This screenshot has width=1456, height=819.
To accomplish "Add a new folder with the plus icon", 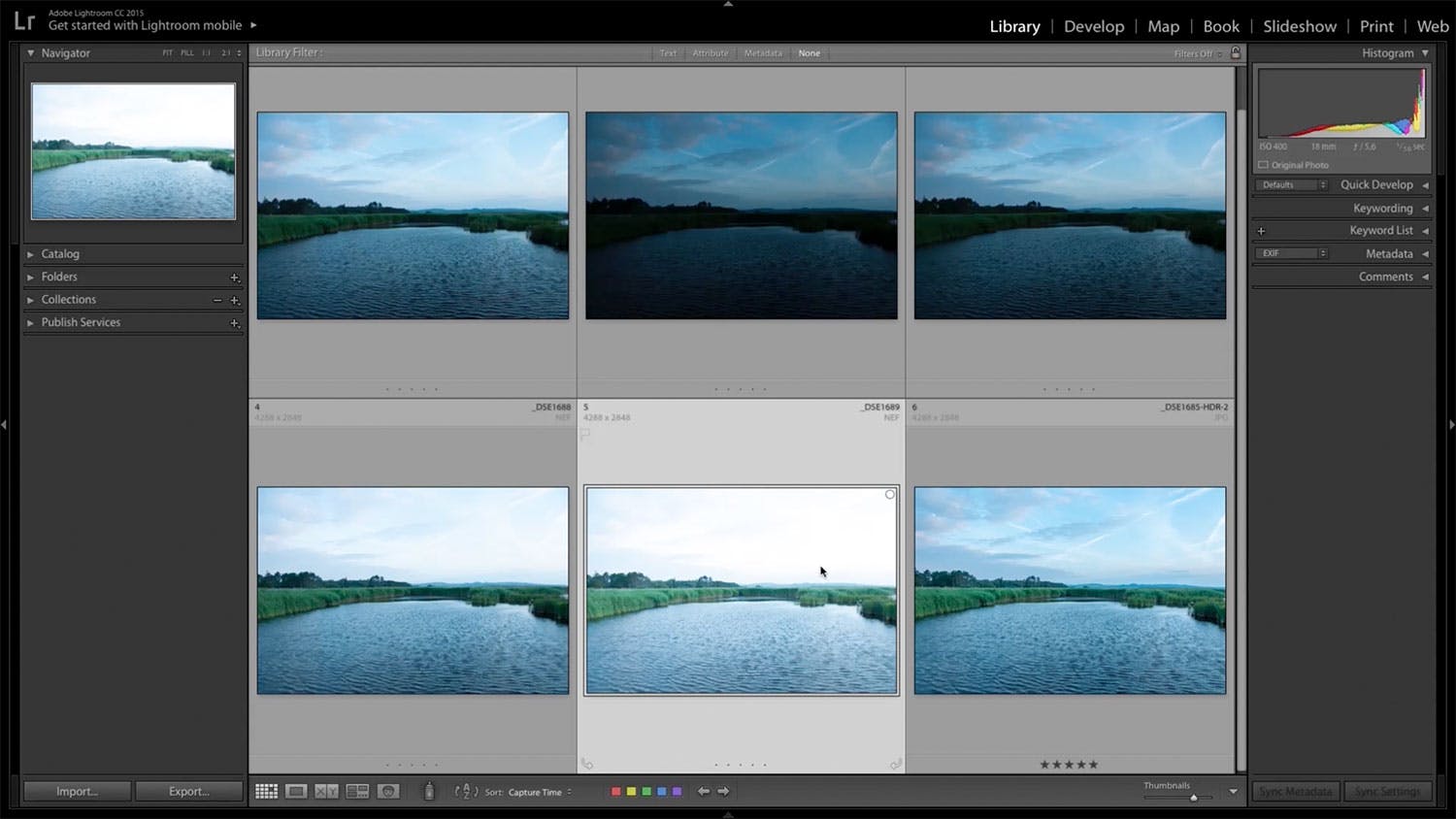I will click(234, 278).
